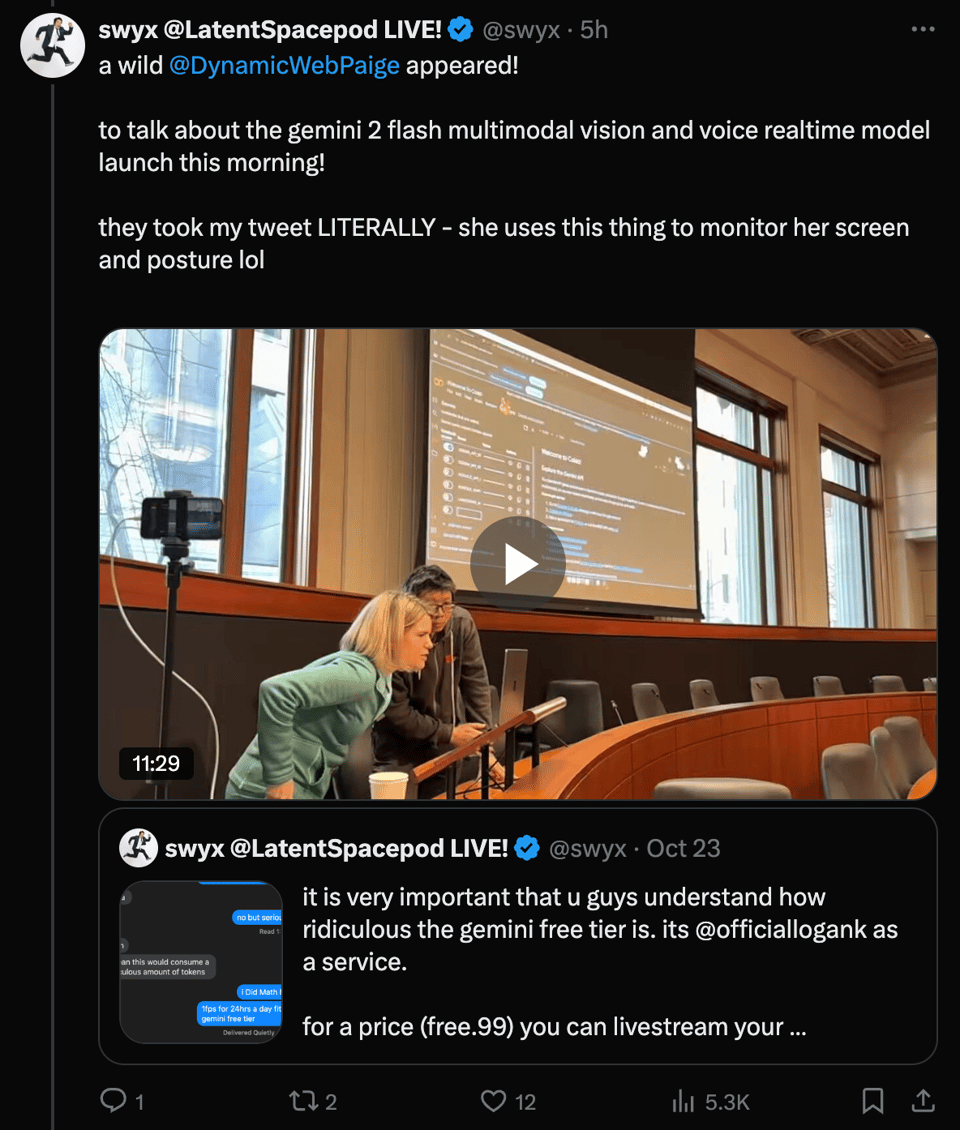Bookmark this tweet
Screen dimensions: 960x1130
pos(873,1100)
